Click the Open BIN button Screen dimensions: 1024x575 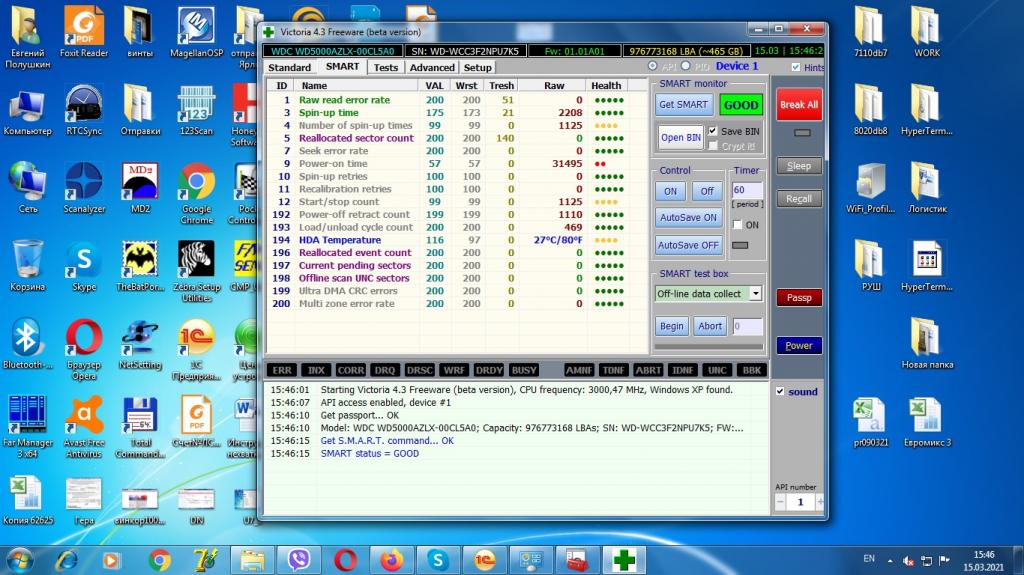pos(680,137)
